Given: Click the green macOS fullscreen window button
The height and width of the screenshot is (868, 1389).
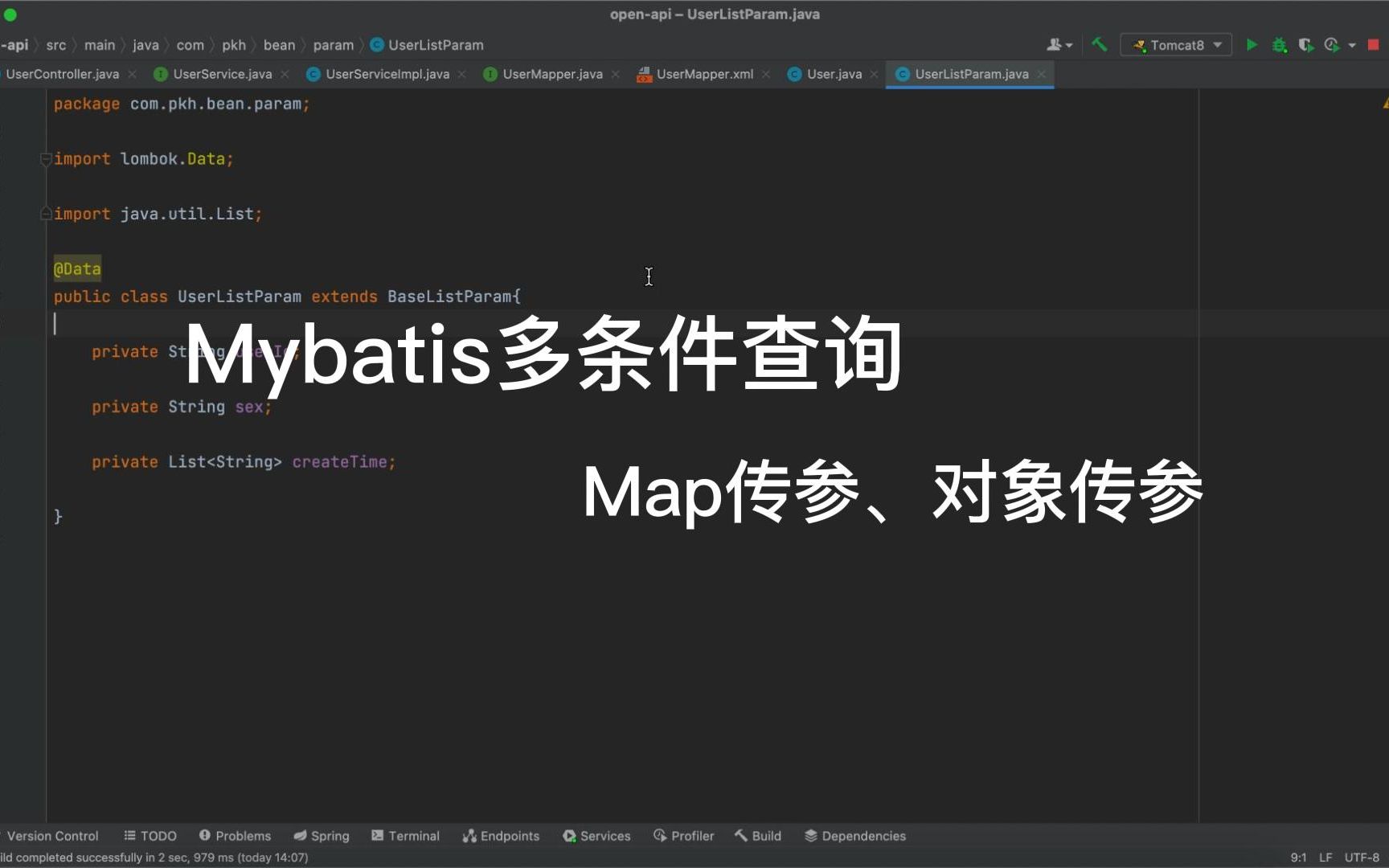Looking at the screenshot, I should [10, 14].
